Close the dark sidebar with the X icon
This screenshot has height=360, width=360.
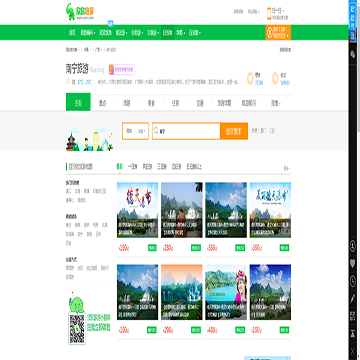click(353, 351)
